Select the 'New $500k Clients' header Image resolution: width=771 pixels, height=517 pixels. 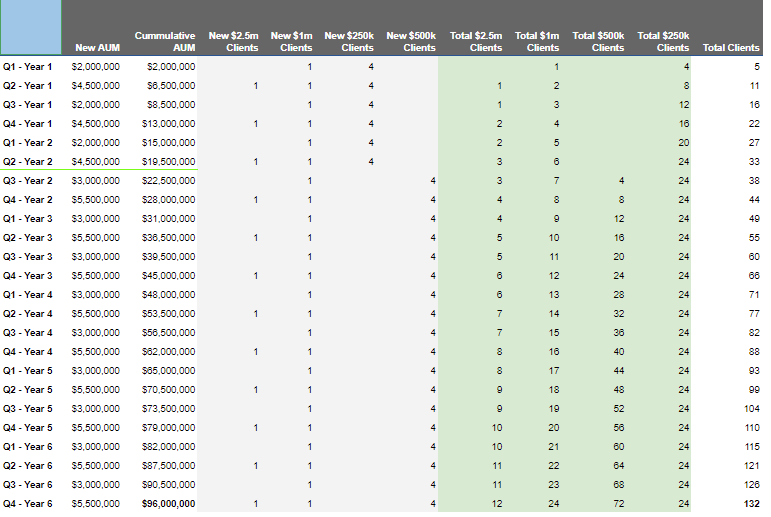[411, 42]
